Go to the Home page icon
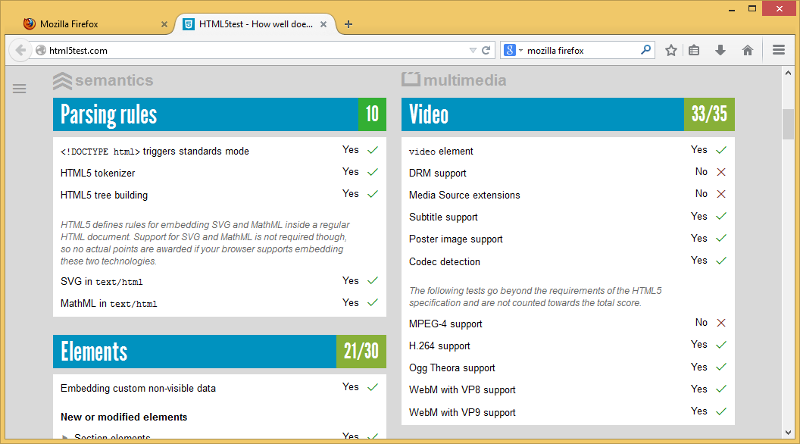This screenshot has width=800, height=444. point(747,49)
